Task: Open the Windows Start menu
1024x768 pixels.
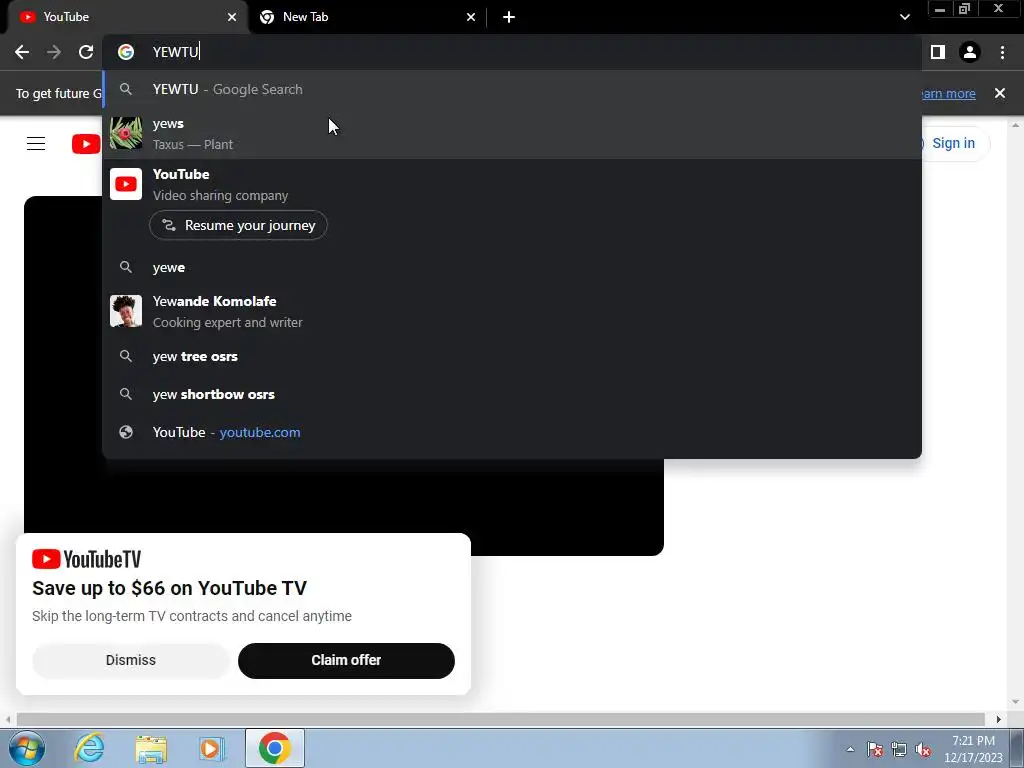Action: [x=26, y=748]
